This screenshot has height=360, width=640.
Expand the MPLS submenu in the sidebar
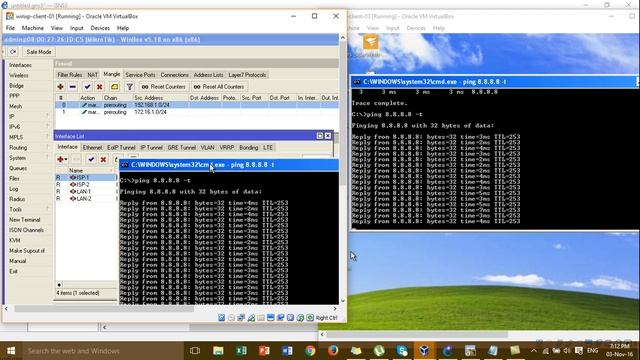(29, 137)
